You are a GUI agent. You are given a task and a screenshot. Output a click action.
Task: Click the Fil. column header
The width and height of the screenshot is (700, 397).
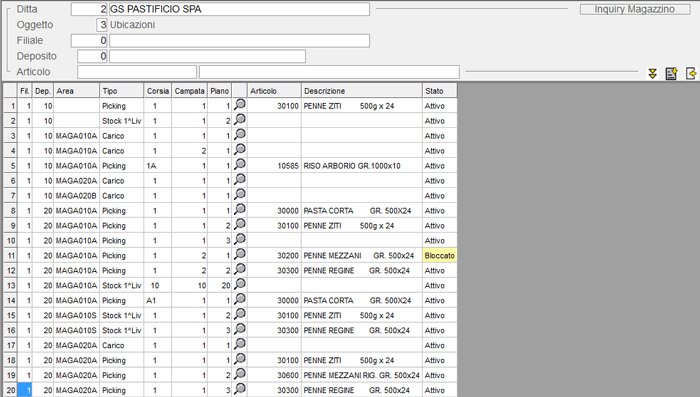[x=25, y=91]
